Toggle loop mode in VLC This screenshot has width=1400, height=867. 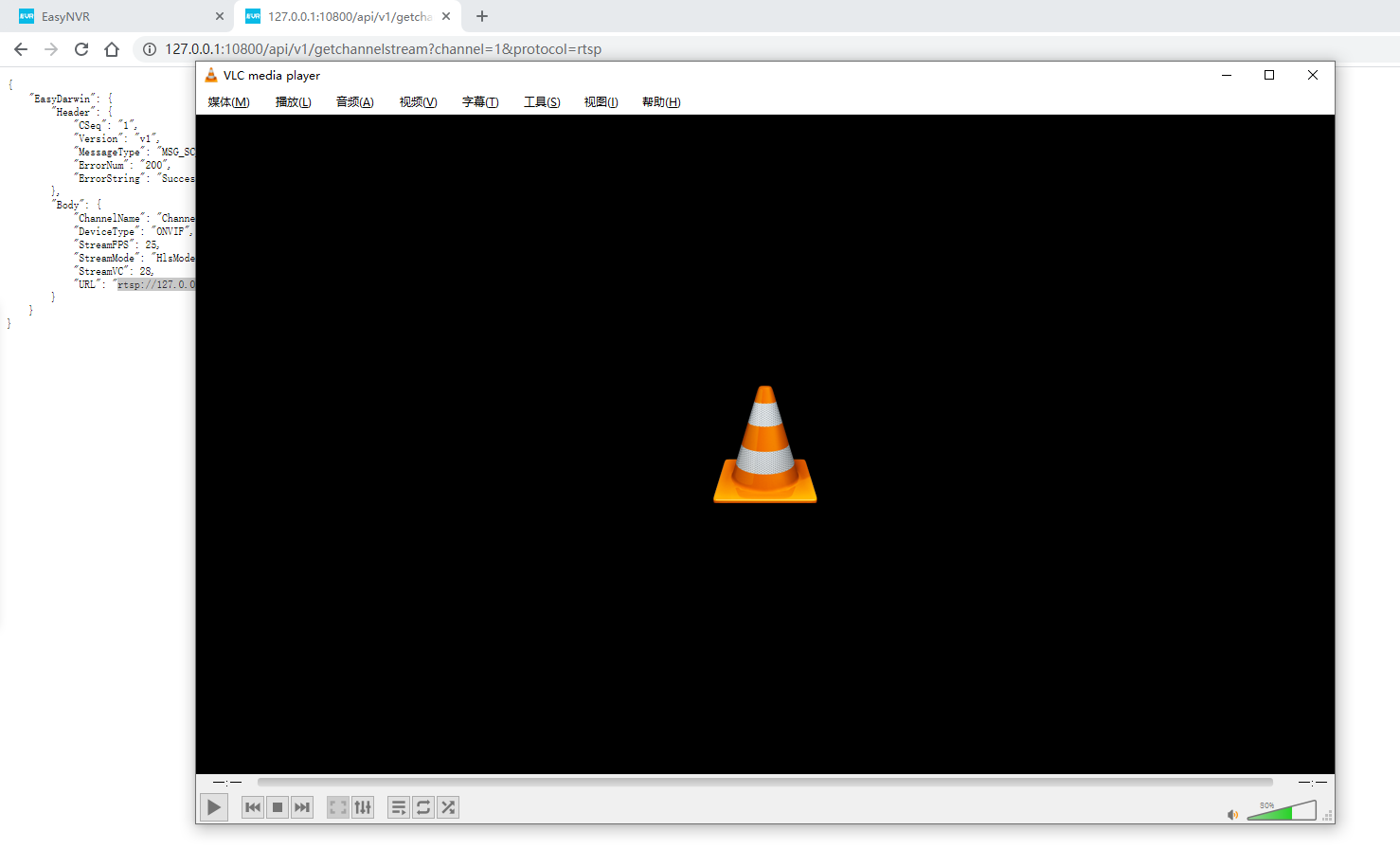[423, 807]
